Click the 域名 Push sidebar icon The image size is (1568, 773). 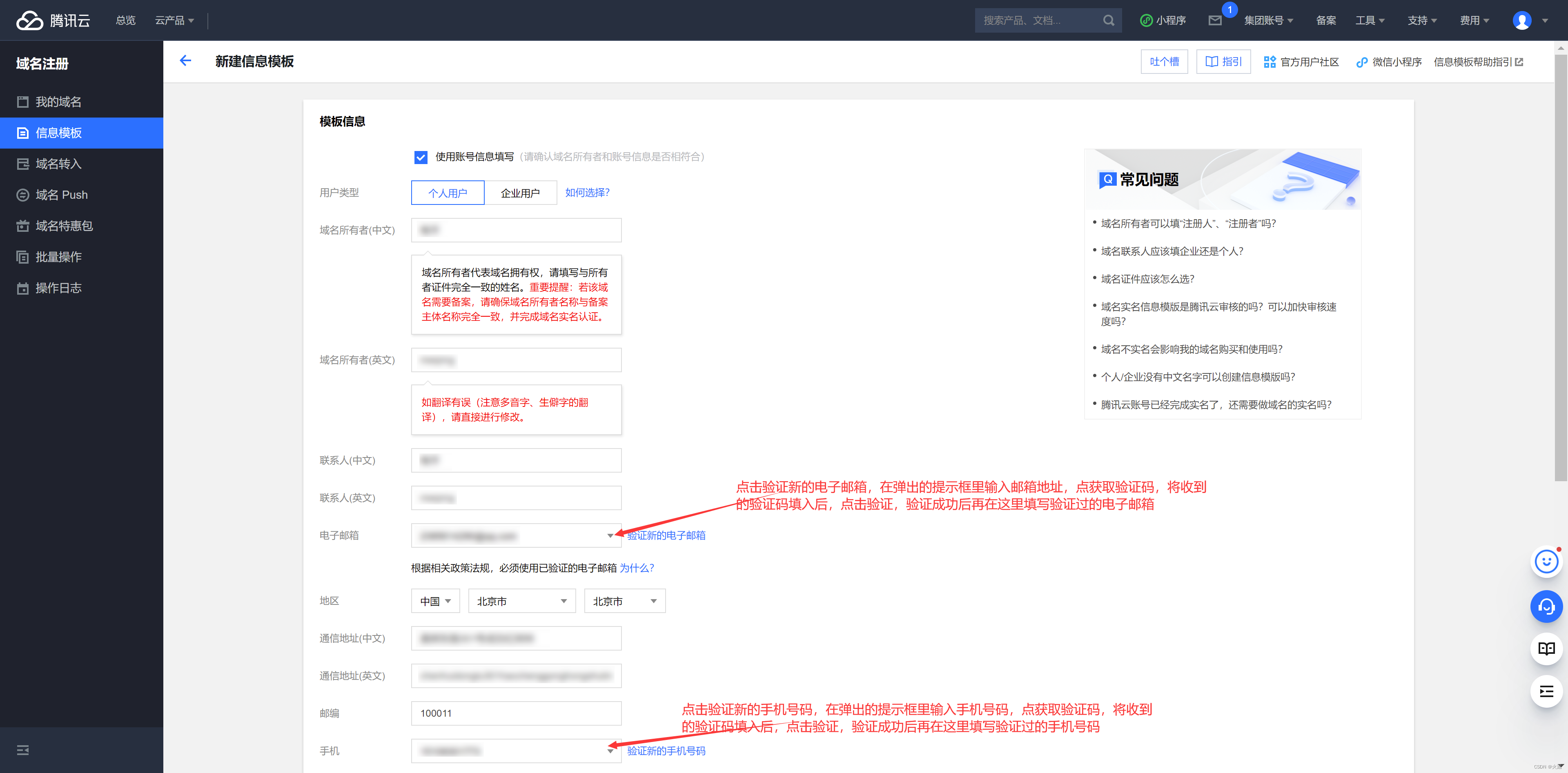tap(22, 195)
